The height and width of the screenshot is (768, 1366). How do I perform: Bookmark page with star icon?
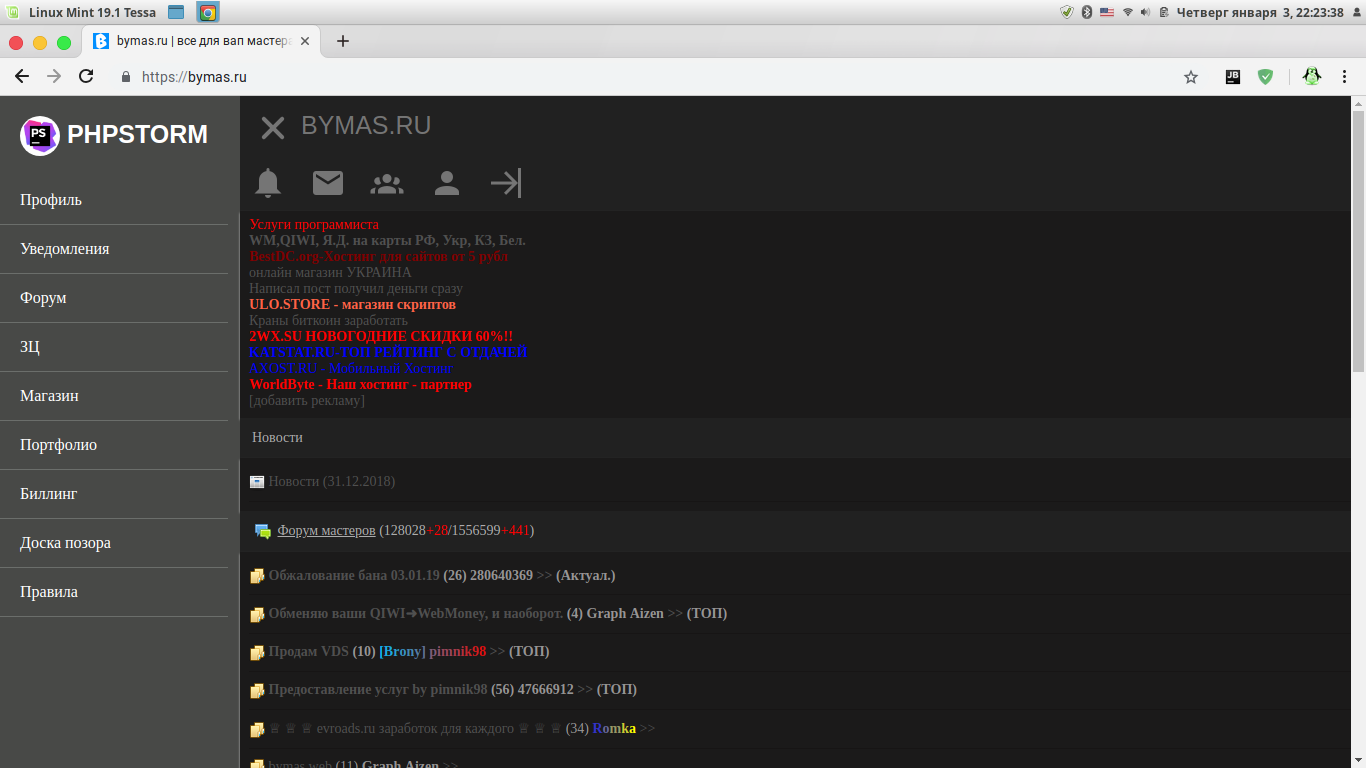tap(1190, 77)
